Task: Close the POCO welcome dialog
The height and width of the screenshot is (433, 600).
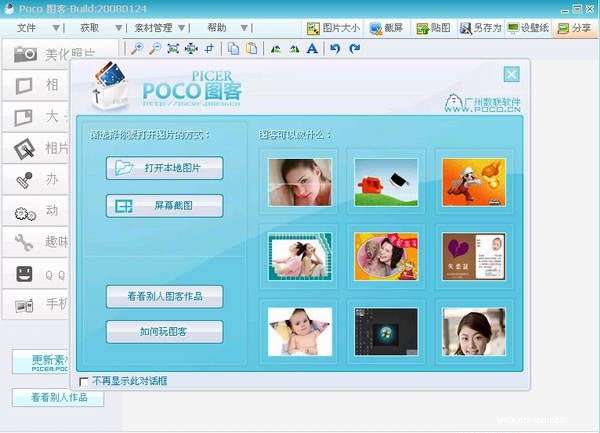Action: [x=512, y=74]
